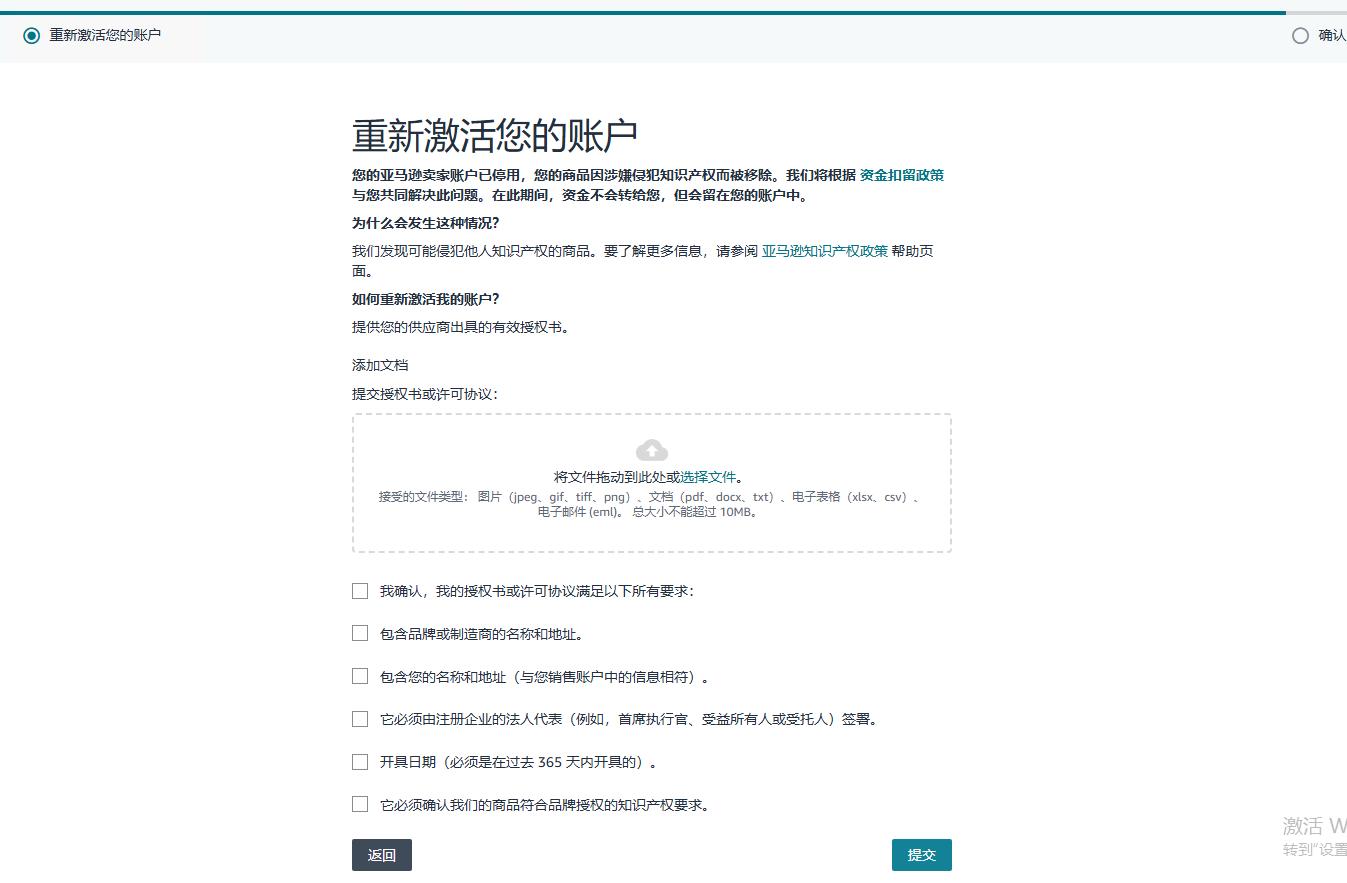Click the 添加文档 section label

pos(380,365)
